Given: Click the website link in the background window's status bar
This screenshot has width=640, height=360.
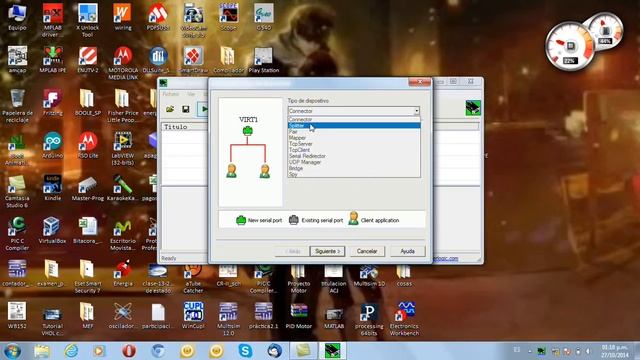Looking at the screenshot, I should click(x=445, y=258).
